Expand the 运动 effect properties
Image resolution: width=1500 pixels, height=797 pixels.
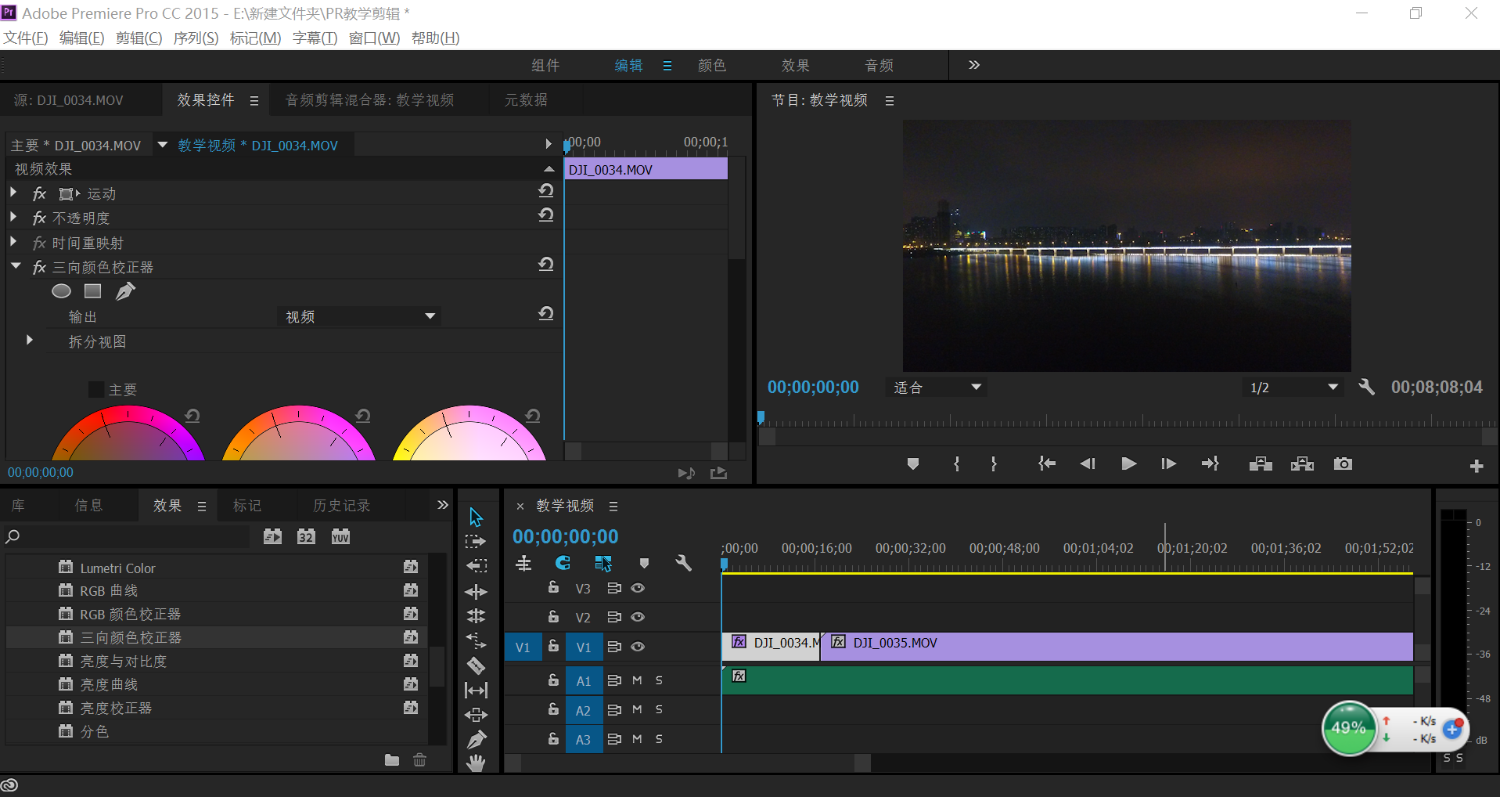(x=14, y=192)
